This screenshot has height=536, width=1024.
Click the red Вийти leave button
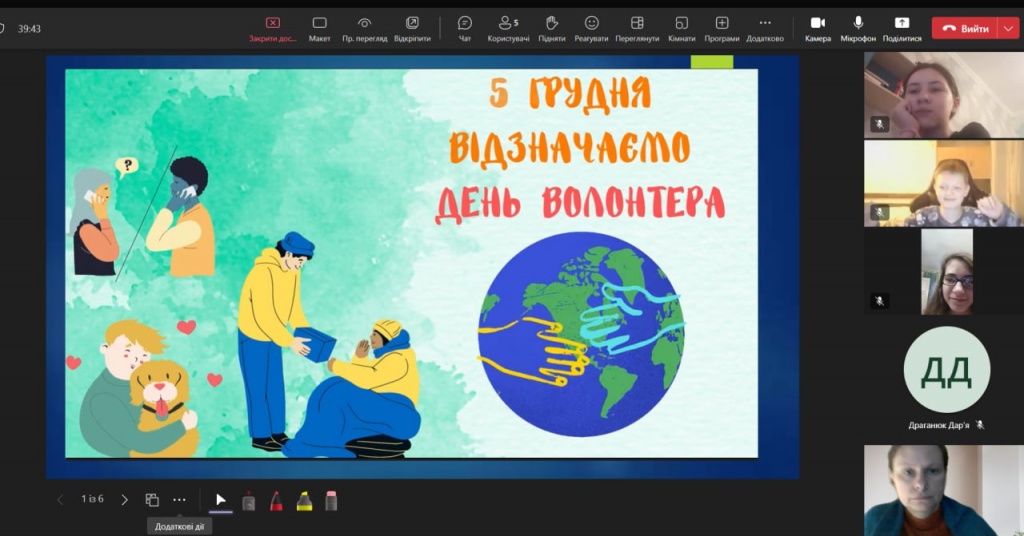[x=965, y=28]
